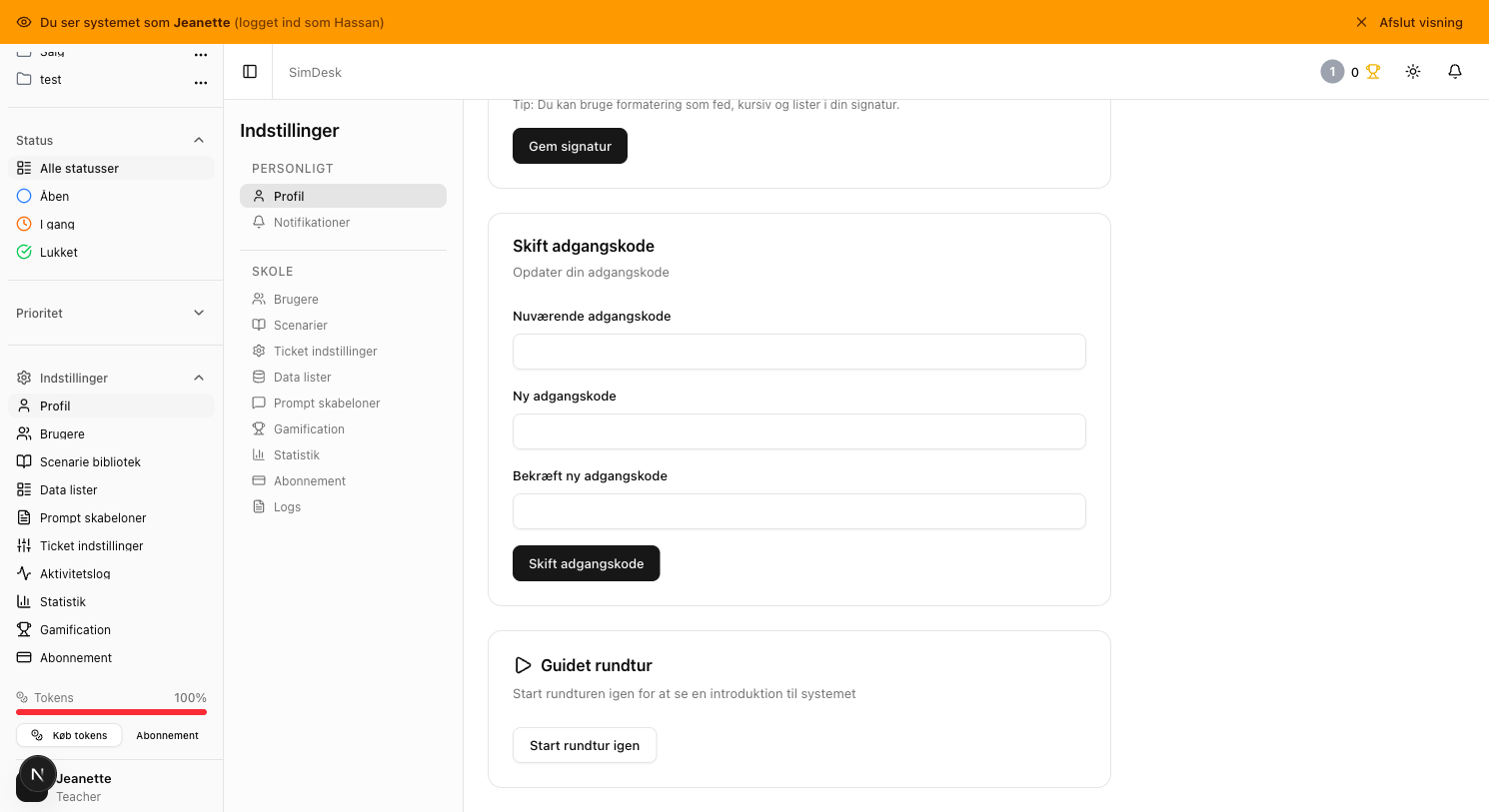Focus the Bekræft ny adgangskode field
This screenshot has width=1489, height=812.
tap(799, 511)
